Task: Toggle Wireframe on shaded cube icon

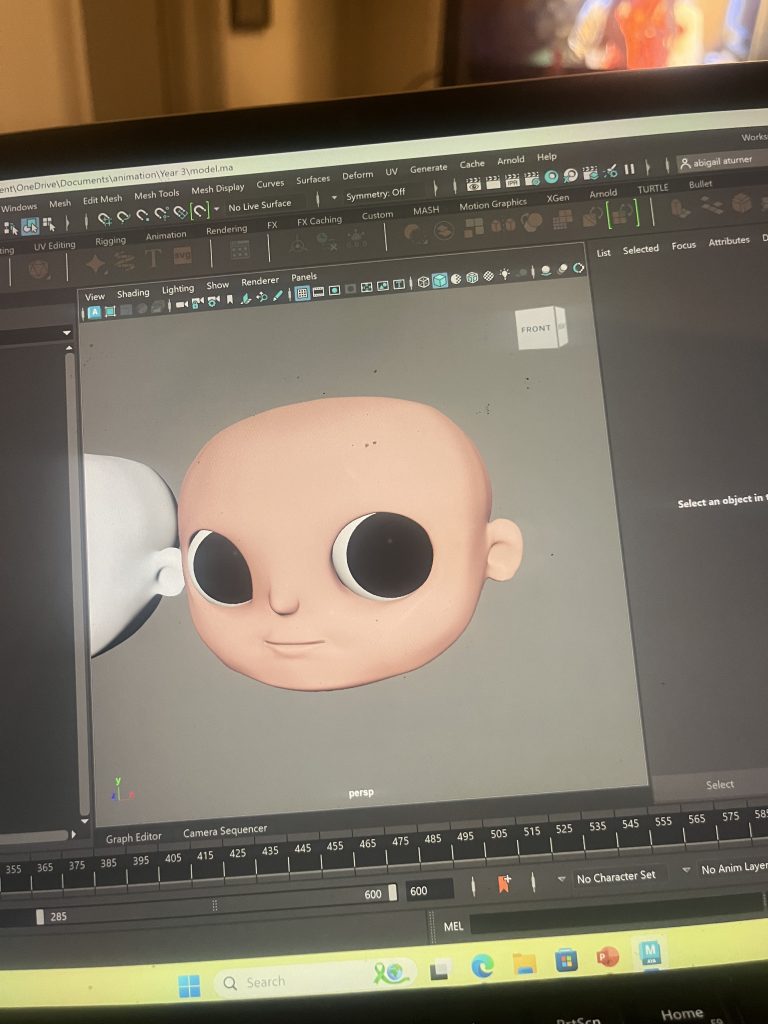Action: (x=472, y=278)
